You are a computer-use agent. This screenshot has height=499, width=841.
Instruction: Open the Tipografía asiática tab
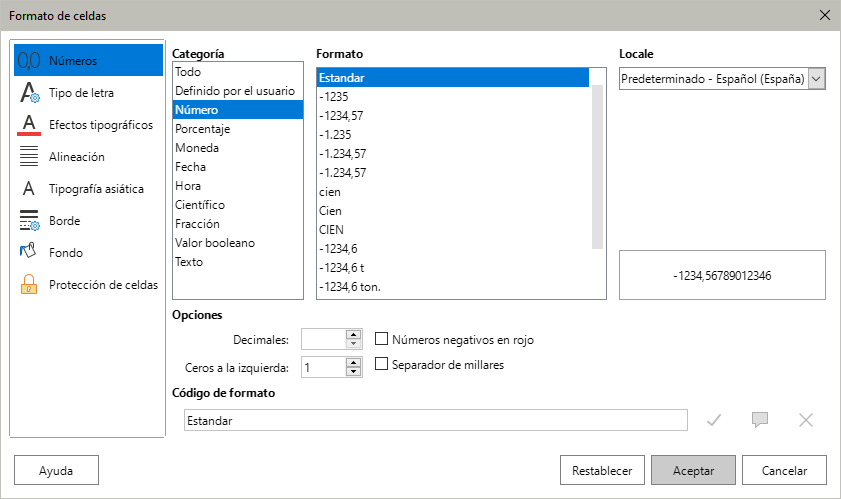click(88, 188)
